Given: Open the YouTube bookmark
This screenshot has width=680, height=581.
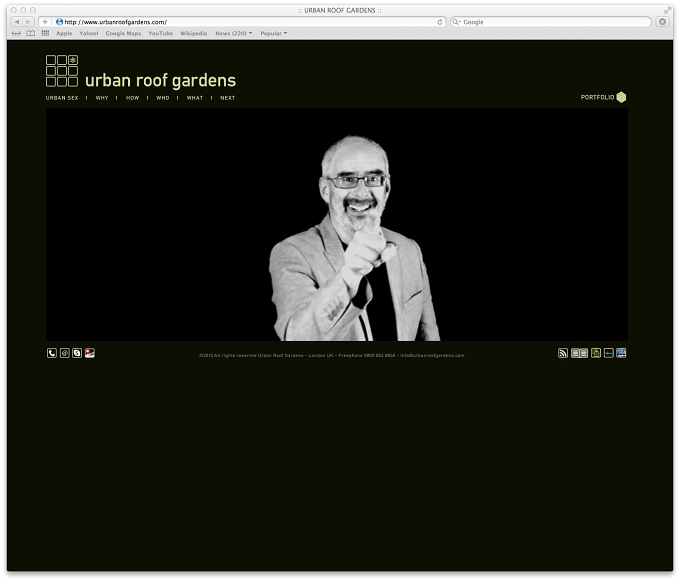Looking at the screenshot, I should coord(160,33).
